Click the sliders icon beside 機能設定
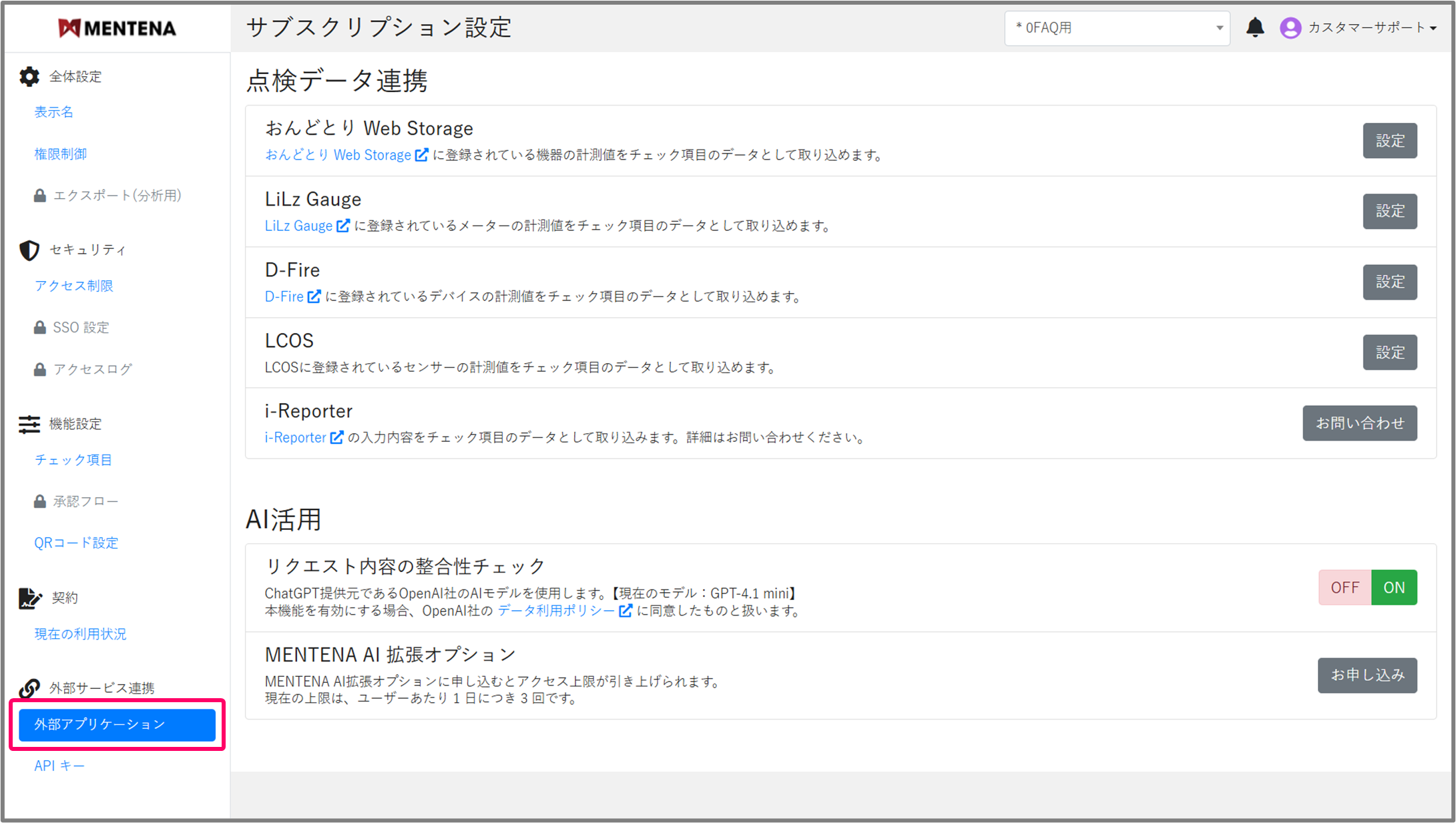This screenshot has width=1456, height=823. pyautogui.click(x=29, y=425)
